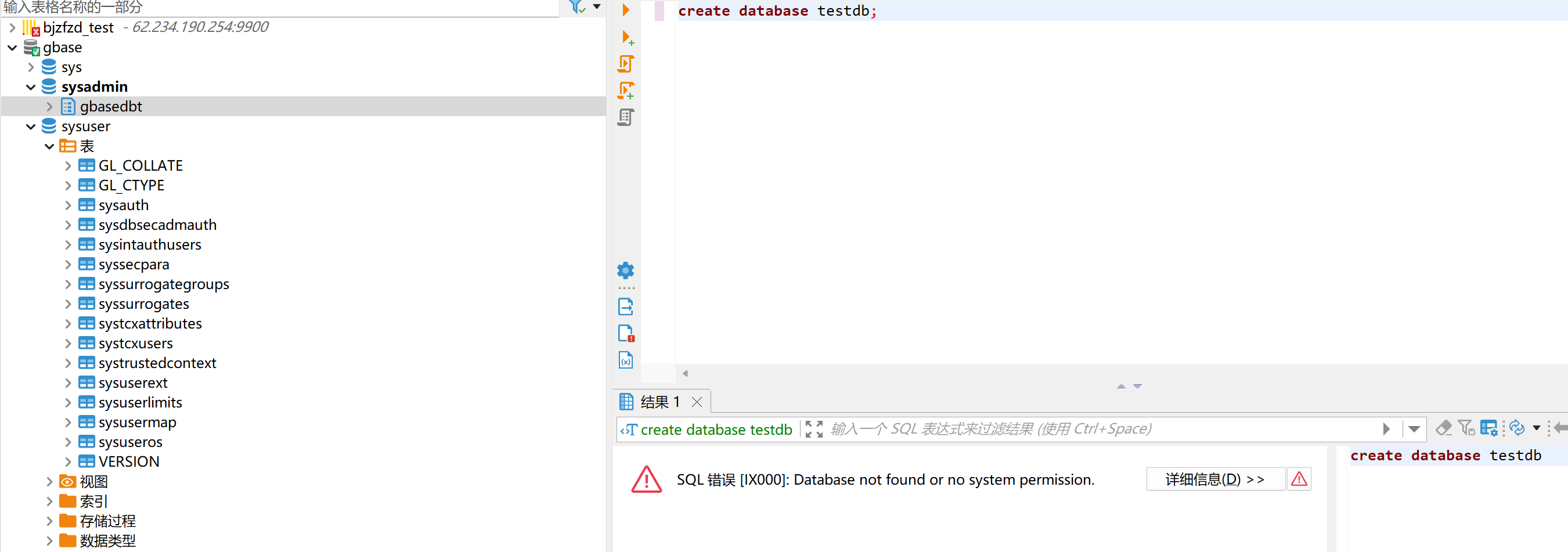Show the execution log error icon
Viewport: 1568px width, 552px height.
(626, 334)
